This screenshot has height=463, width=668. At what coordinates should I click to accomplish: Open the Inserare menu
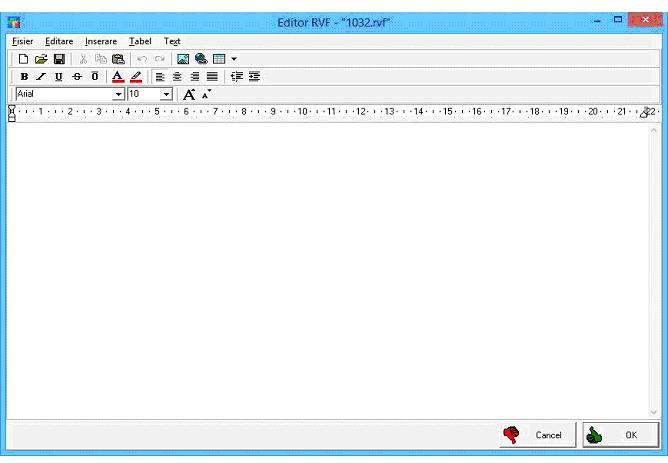tap(101, 41)
